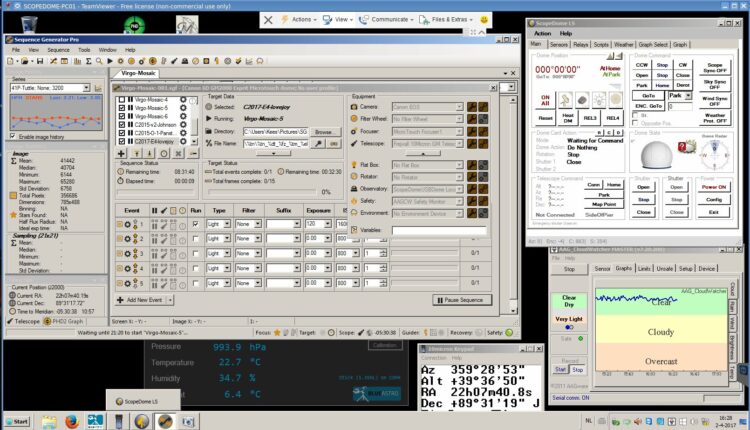
Task: Click the key icon beside File Name
Action: point(318,143)
